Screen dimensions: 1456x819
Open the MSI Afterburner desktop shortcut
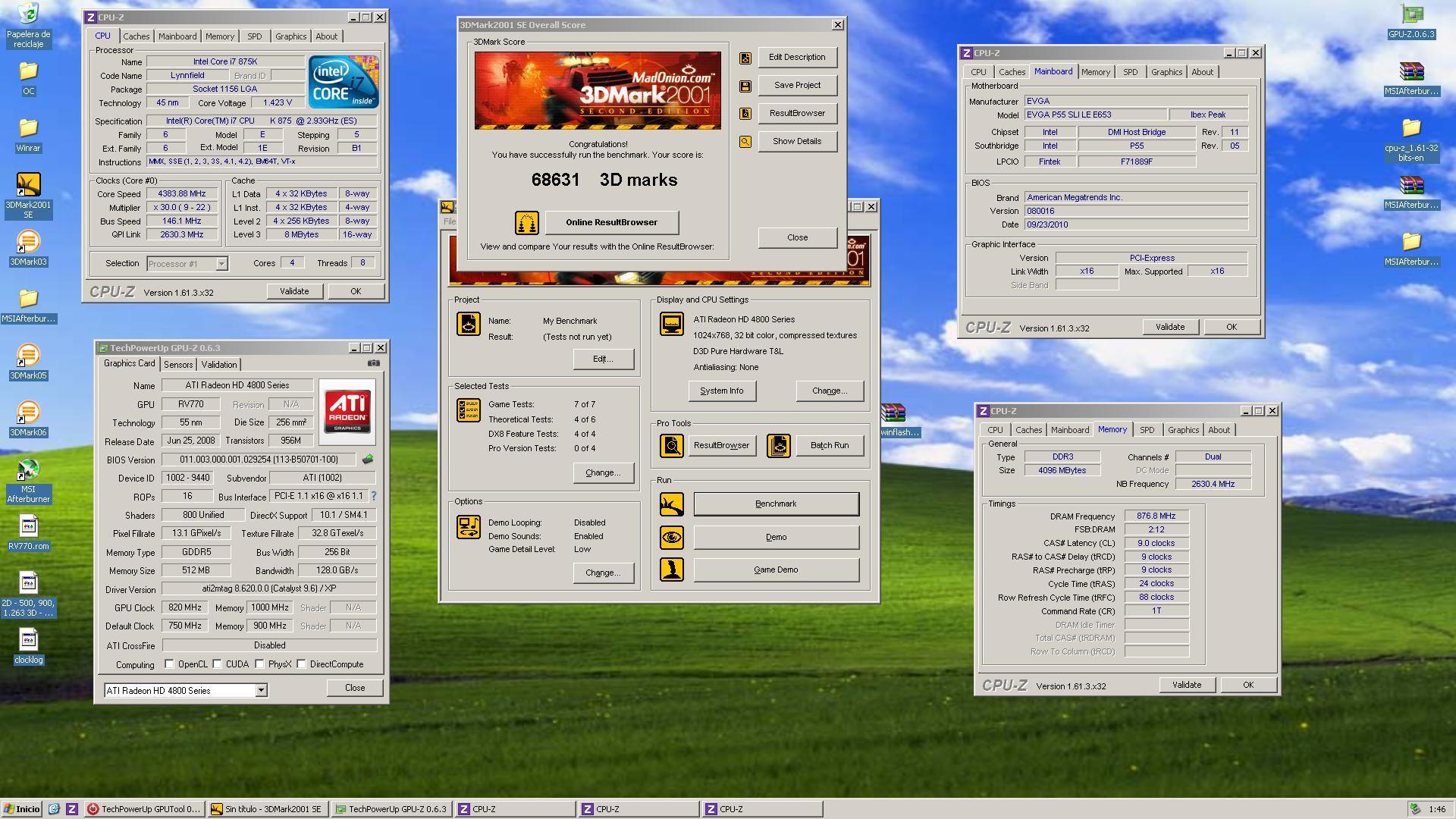(x=28, y=481)
